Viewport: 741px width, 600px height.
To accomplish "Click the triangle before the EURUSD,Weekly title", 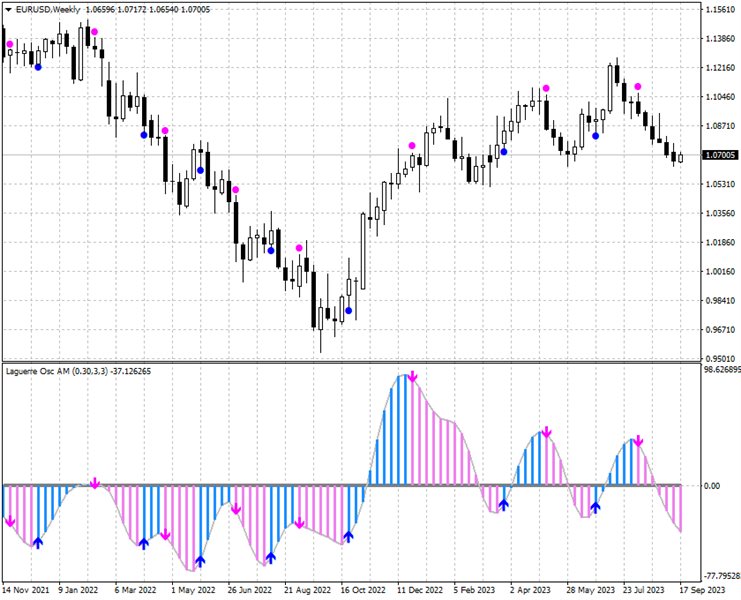I will click(8, 9).
